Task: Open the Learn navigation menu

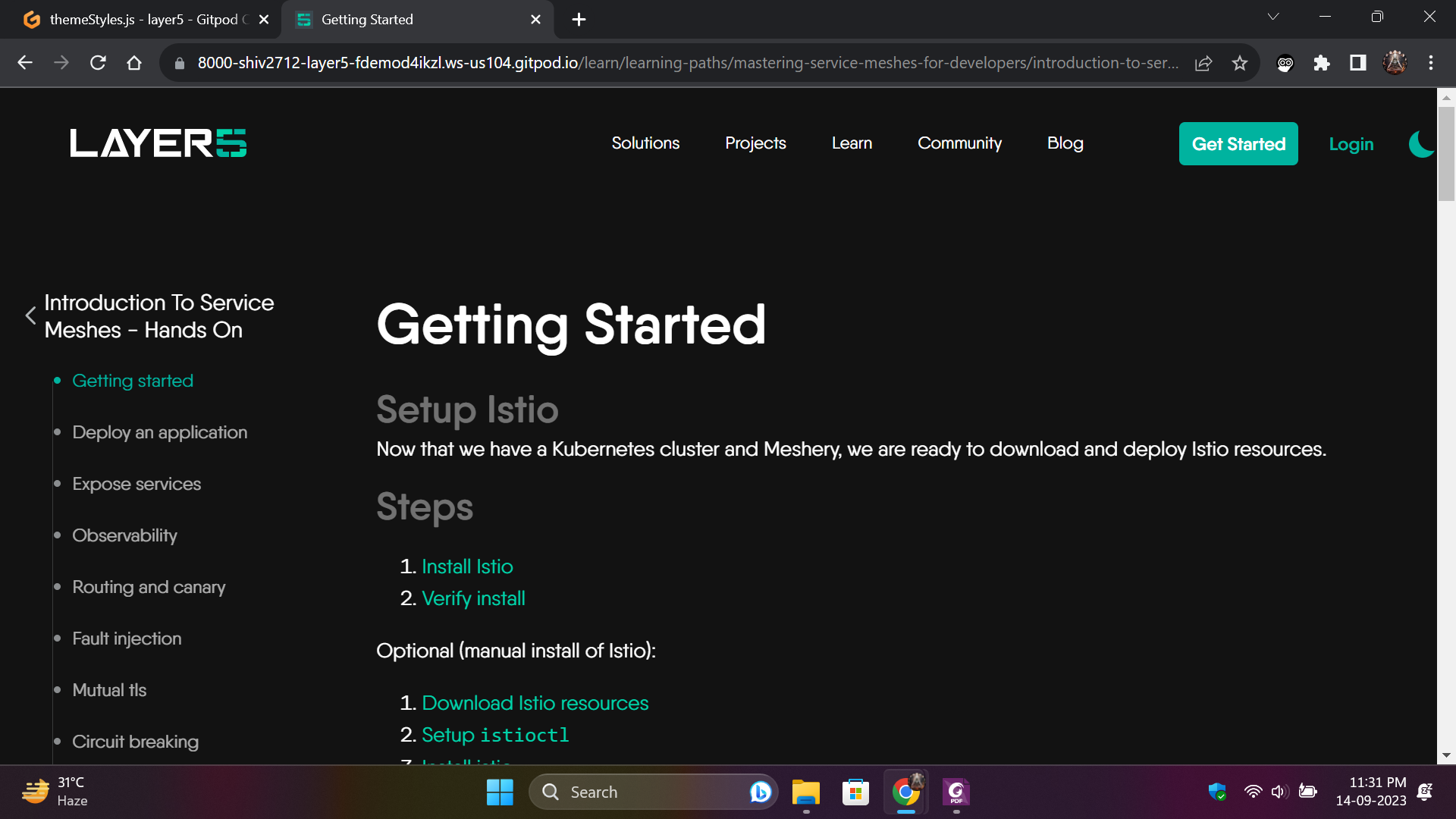Action: click(852, 143)
